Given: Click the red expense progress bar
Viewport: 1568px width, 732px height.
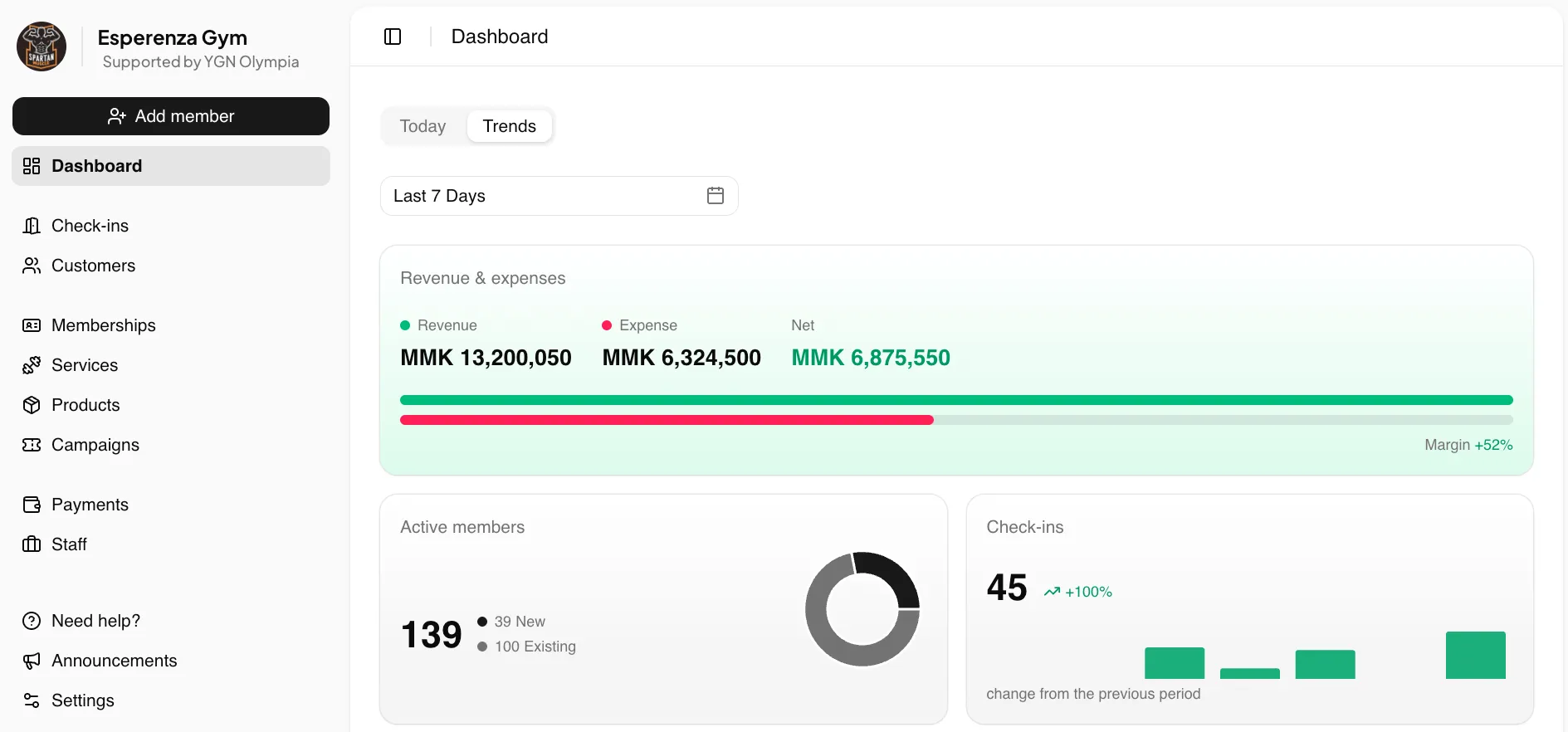Looking at the screenshot, I should click(667, 420).
